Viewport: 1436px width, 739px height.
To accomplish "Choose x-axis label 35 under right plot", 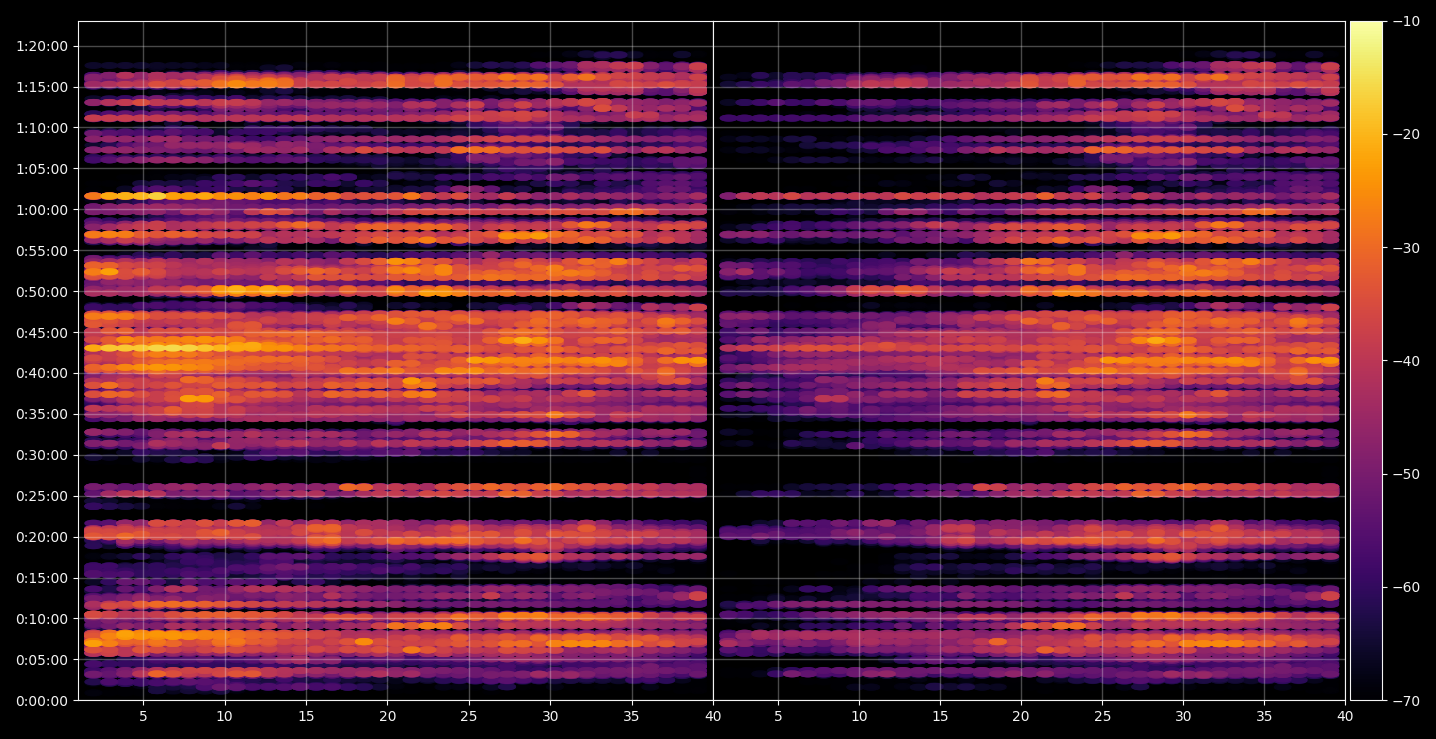I will point(1264,716).
